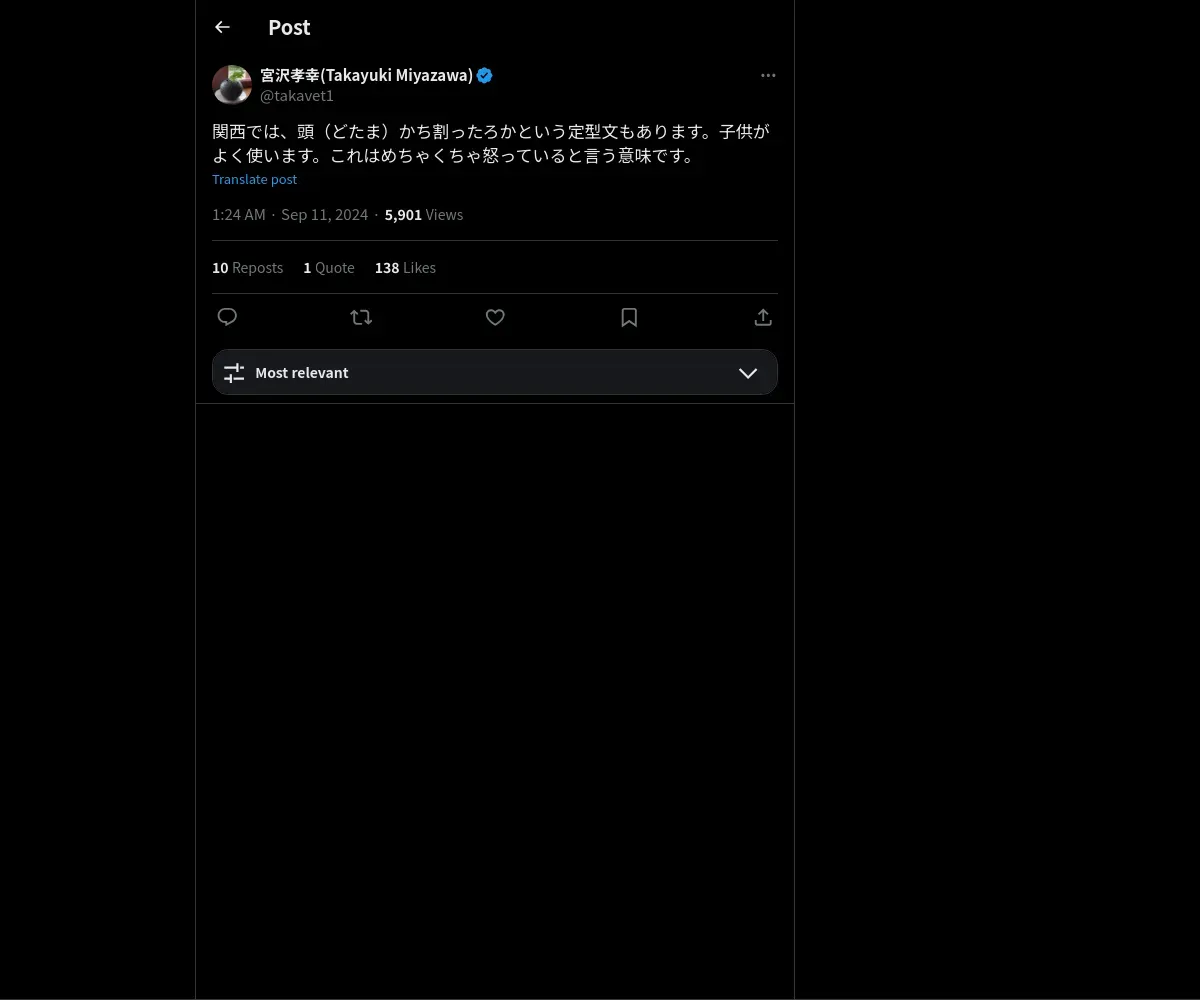Click the @takavet1 handle
Viewport: 1200px width, 1000px height.
click(x=297, y=96)
